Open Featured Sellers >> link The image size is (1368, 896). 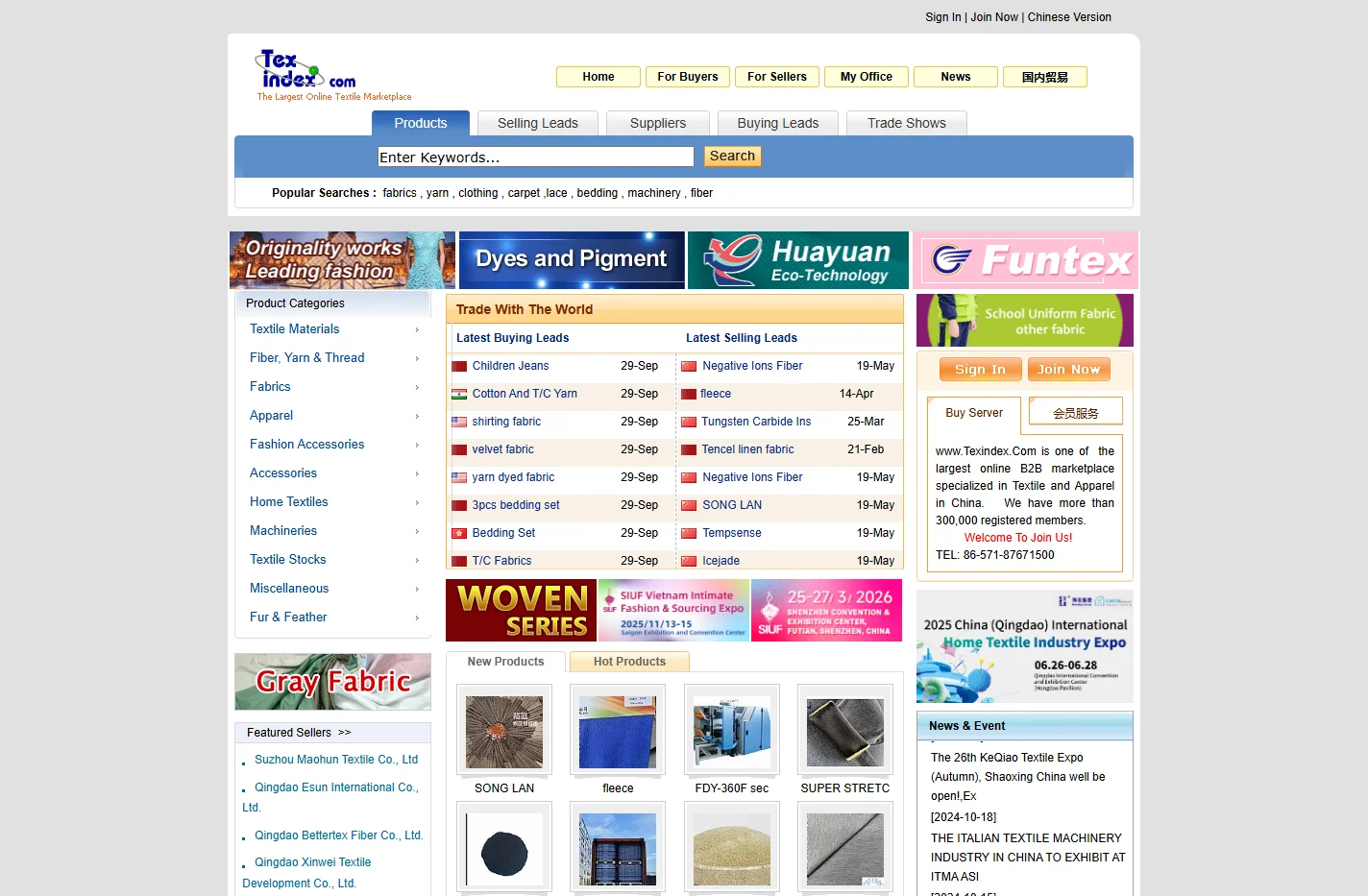pos(299,733)
